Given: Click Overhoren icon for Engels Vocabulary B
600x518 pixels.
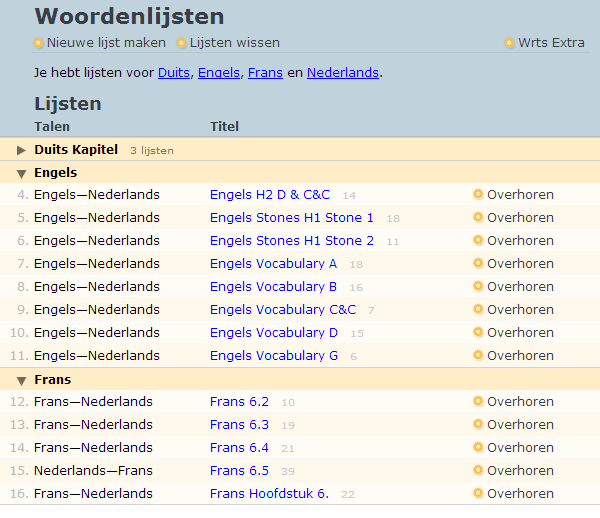Looking at the screenshot, I should click(478, 286).
